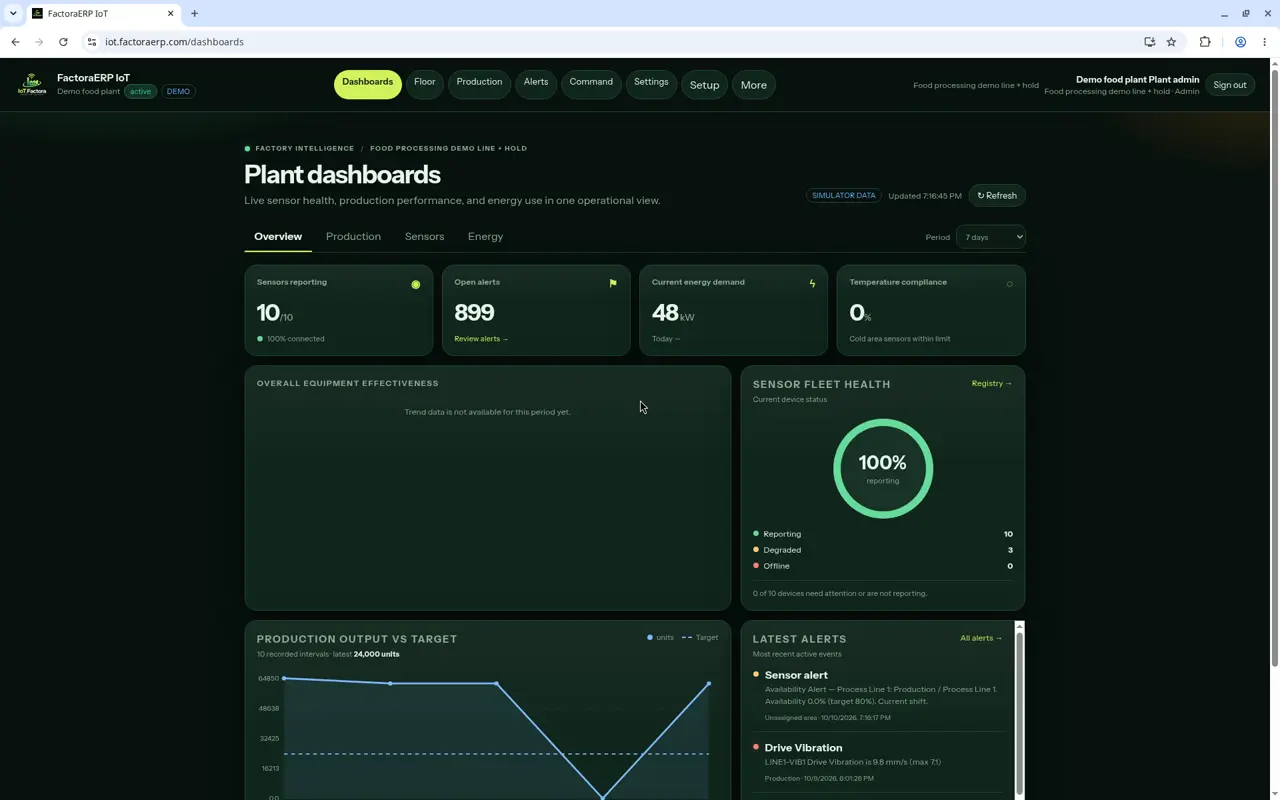Click the Demo food plant Plant admin label
1280x800 pixels.
point(1137,79)
